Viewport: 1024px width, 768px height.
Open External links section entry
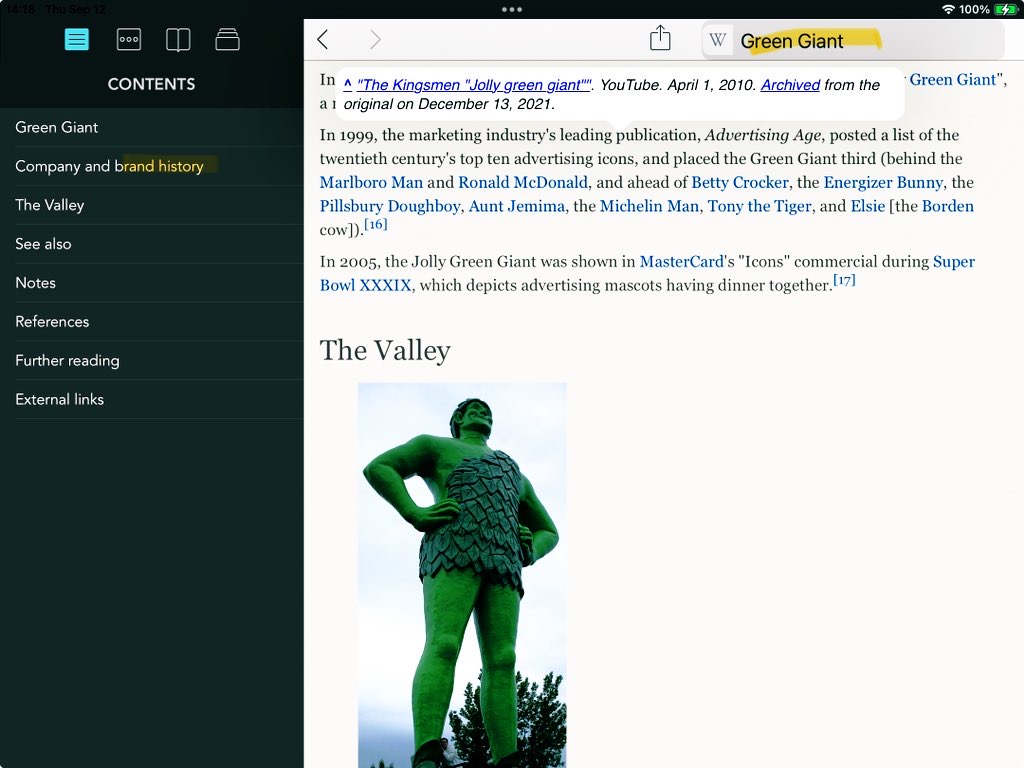(x=60, y=399)
